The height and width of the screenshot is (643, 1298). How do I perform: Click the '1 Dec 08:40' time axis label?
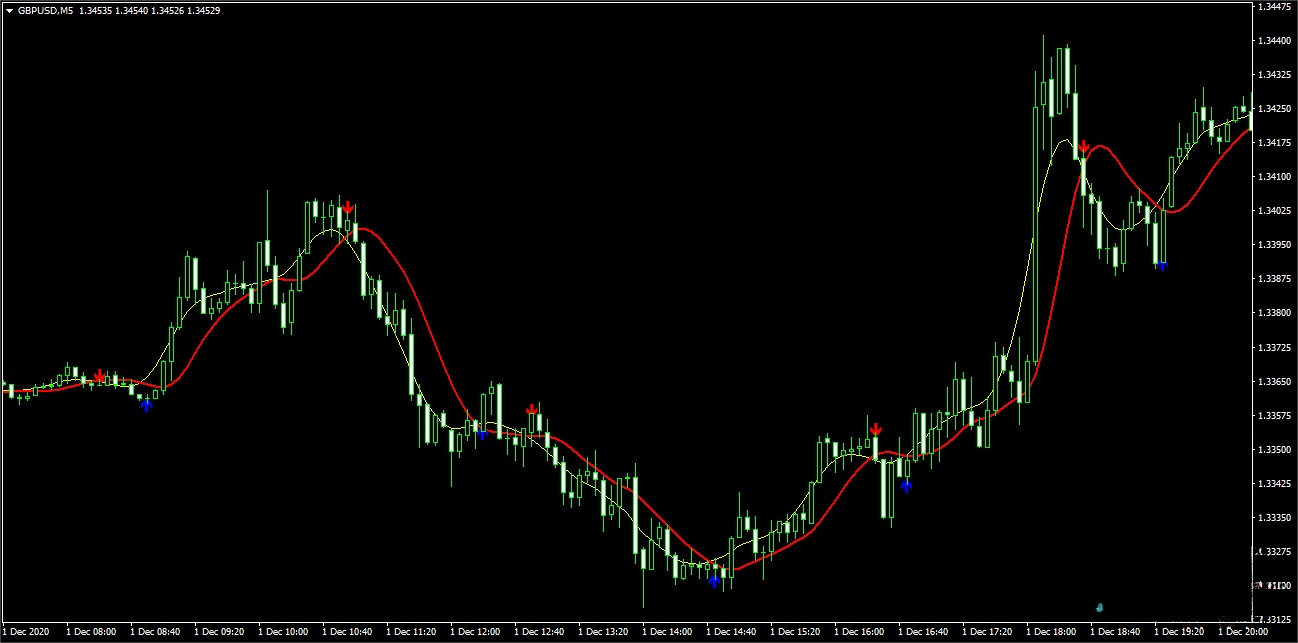click(155, 632)
